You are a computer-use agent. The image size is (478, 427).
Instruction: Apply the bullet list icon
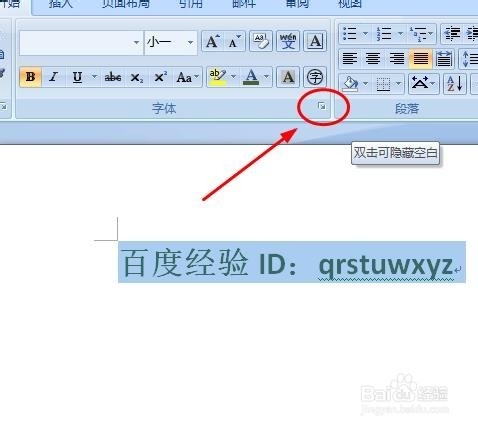[x=350, y=34]
